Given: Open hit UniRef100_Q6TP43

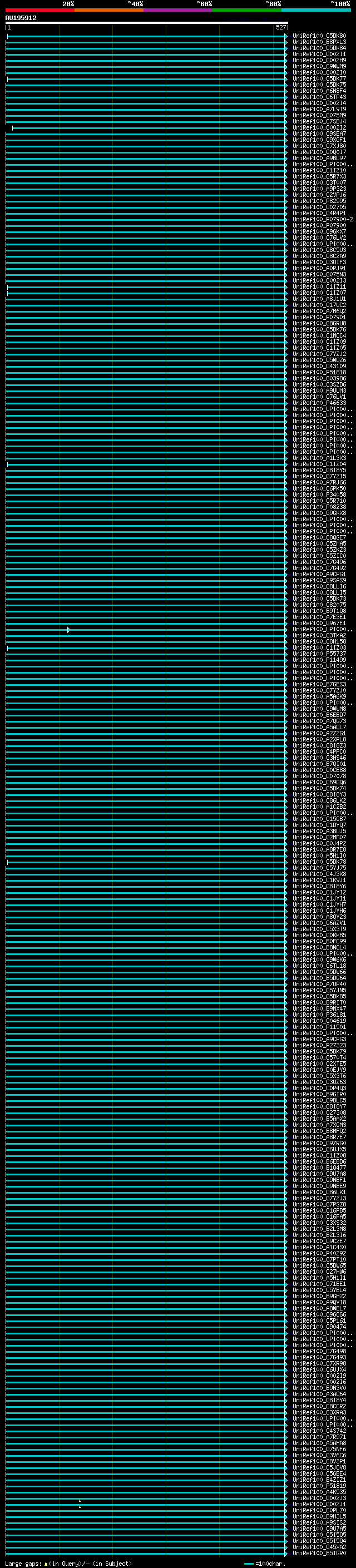Looking at the screenshot, I should coord(319,97).
